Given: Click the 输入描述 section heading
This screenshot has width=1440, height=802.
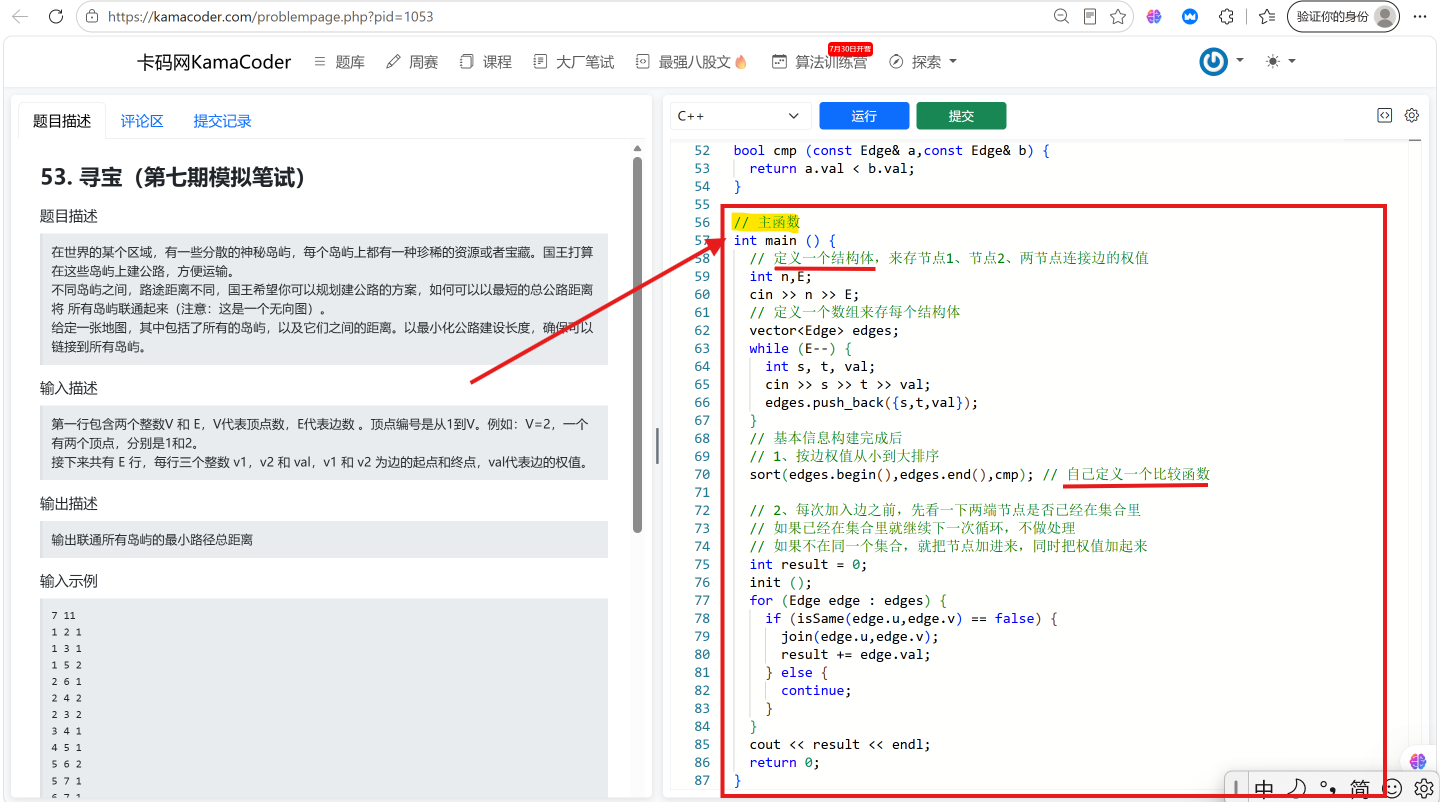Looking at the screenshot, I should (69, 388).
